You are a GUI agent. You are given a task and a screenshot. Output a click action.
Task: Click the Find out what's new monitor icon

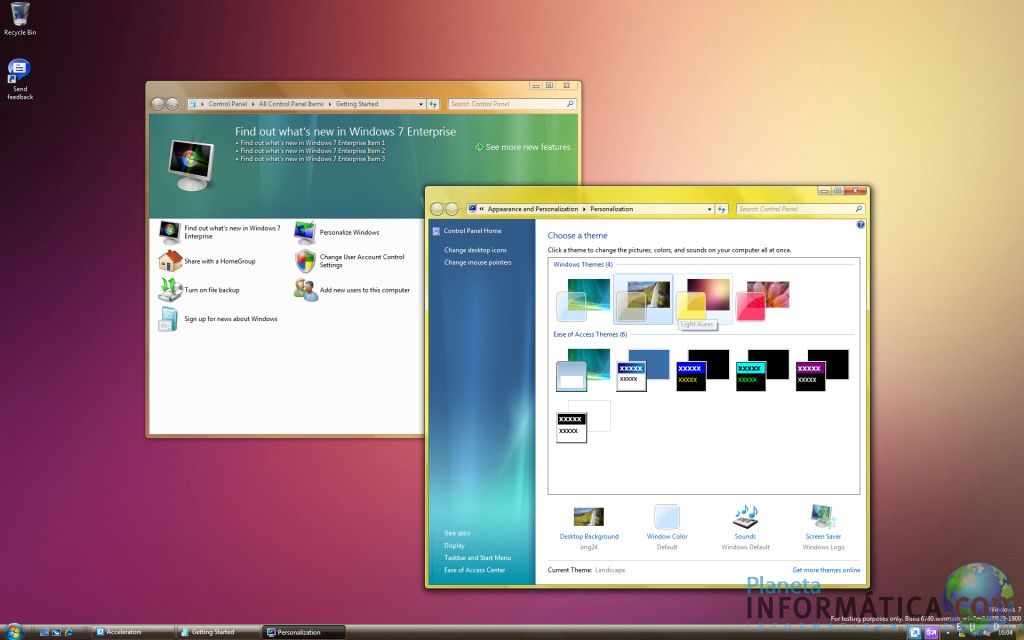[170, 232]
